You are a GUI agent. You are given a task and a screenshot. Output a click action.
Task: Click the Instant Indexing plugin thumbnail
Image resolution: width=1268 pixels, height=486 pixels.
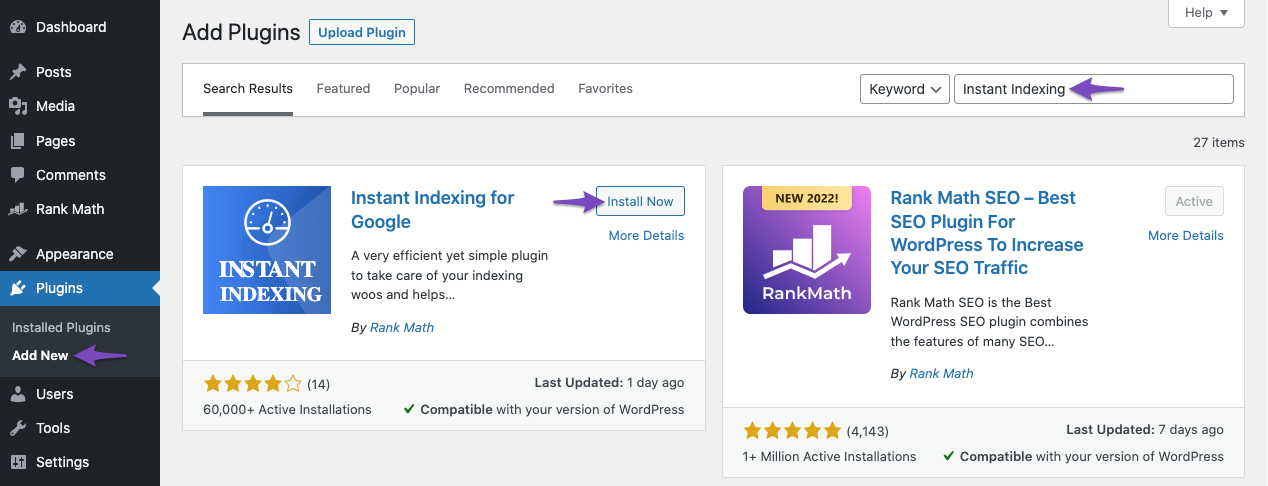pos(267,250)
